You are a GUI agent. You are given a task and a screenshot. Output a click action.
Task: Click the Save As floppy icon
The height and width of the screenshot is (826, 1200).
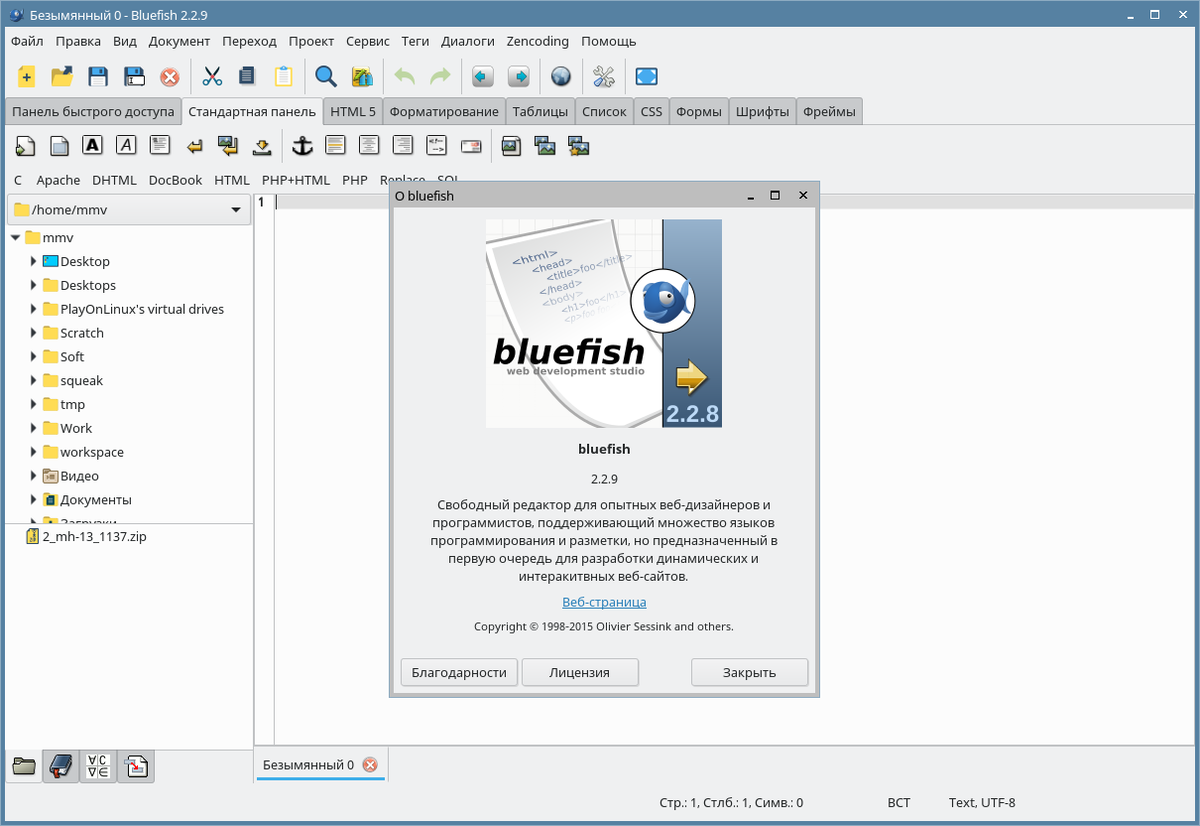point(134,76)
